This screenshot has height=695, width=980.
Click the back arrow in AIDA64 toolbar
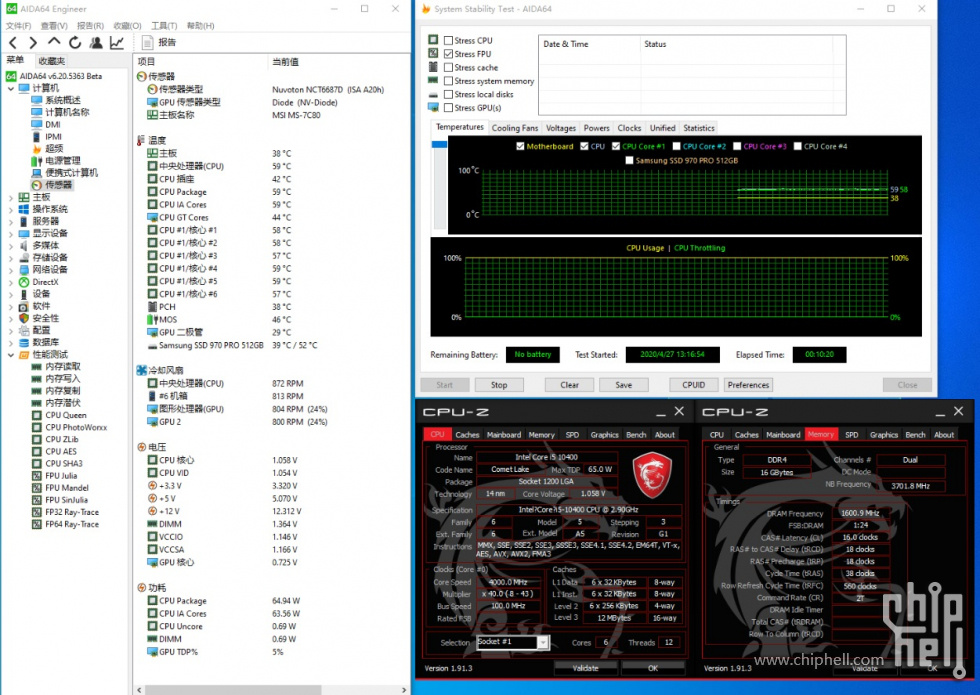[x=13, y=42]
